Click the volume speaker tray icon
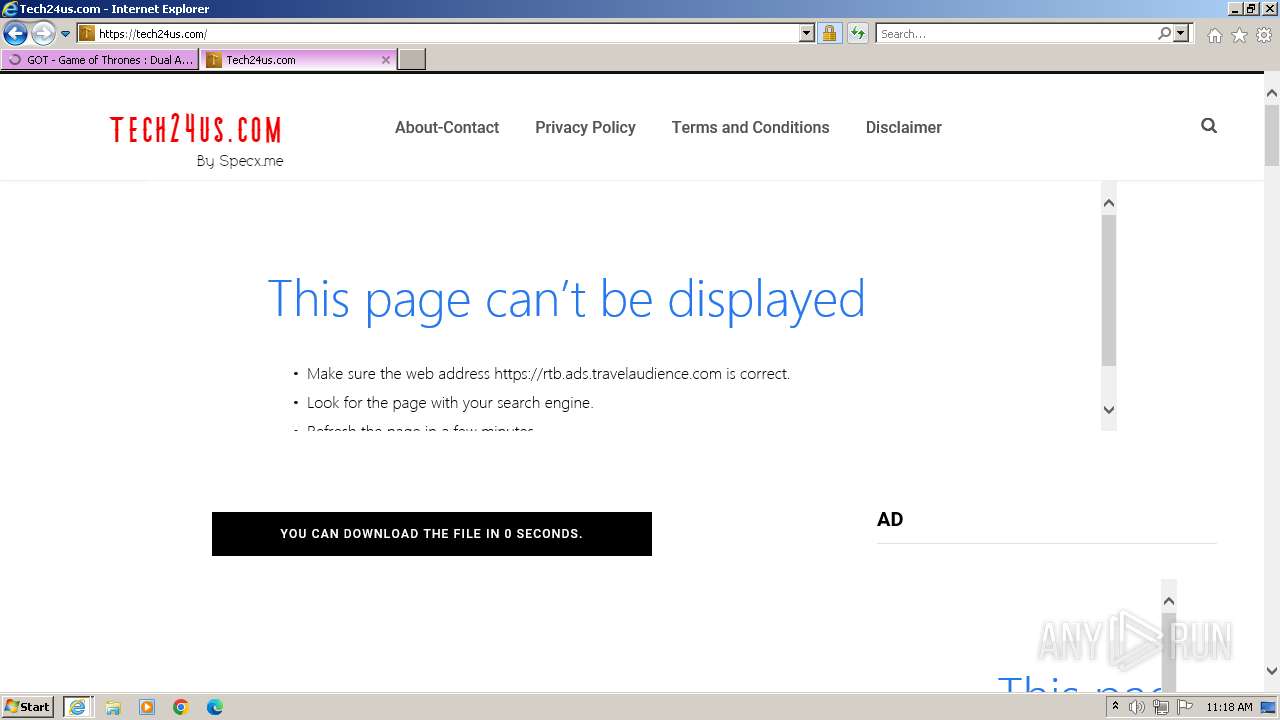 pyautogui.click(x=1137, y=707)
